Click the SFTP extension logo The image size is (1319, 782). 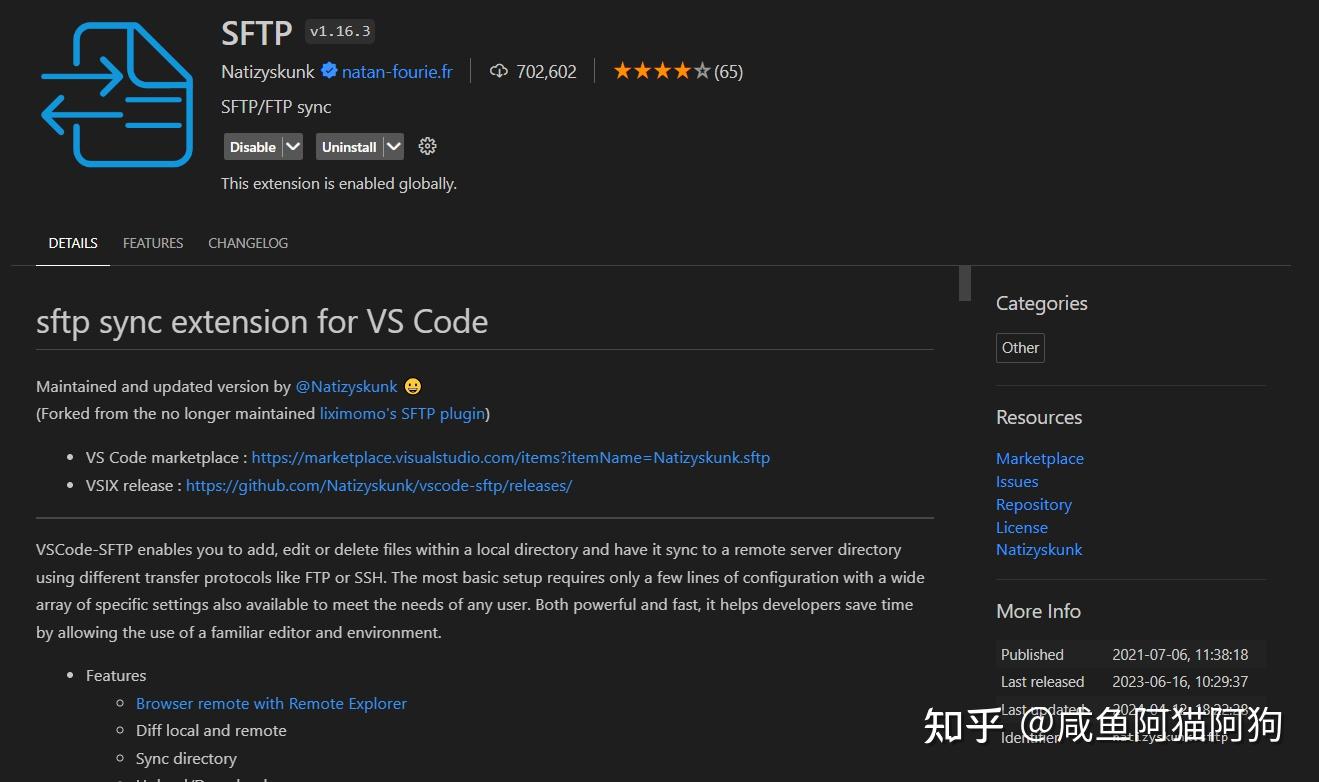(117, 95)
